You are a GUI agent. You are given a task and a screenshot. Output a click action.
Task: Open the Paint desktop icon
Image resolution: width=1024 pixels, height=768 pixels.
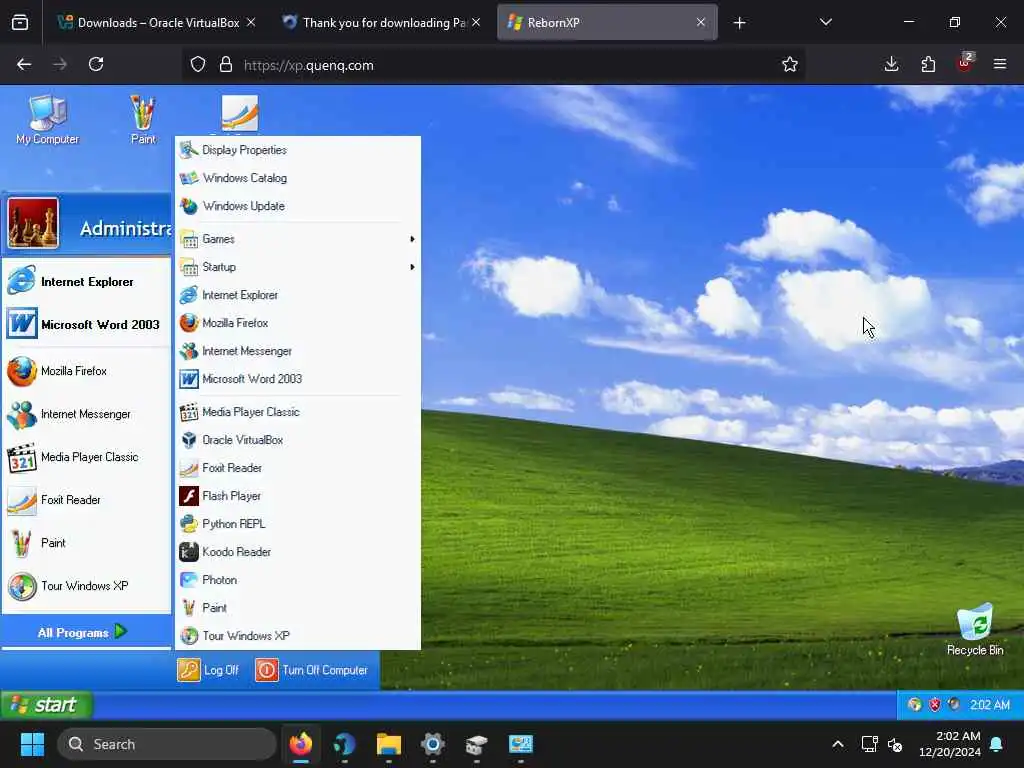pyautogui.click(x=142, y=119)
